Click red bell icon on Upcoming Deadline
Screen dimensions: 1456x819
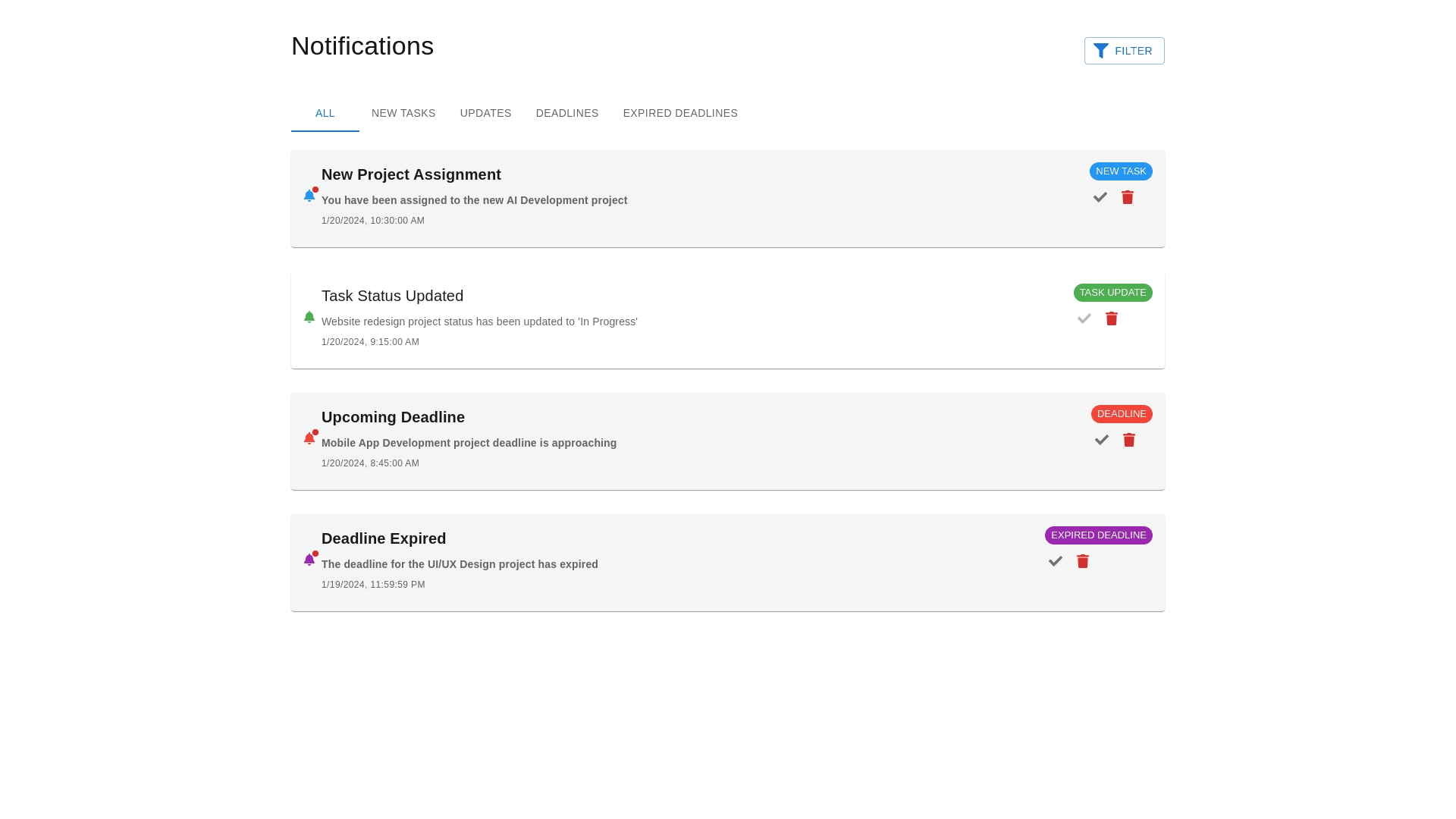click(309, 438)
